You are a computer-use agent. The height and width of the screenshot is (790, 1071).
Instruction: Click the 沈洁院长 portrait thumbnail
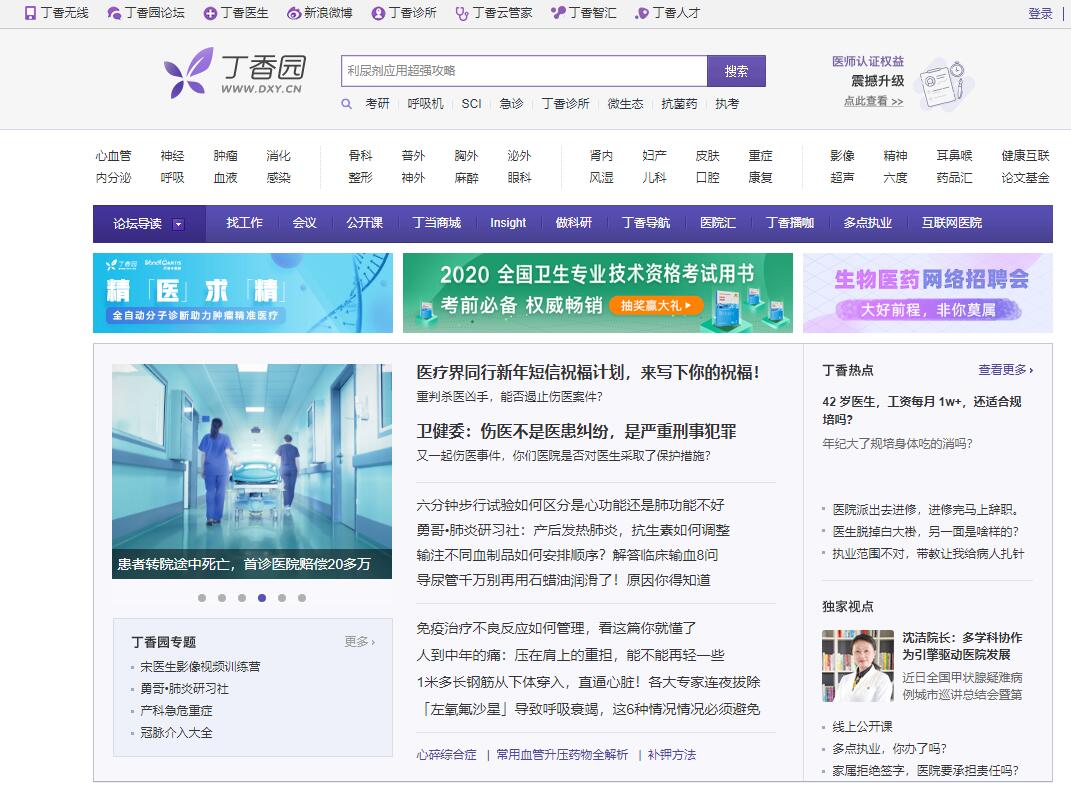(858, 666)
